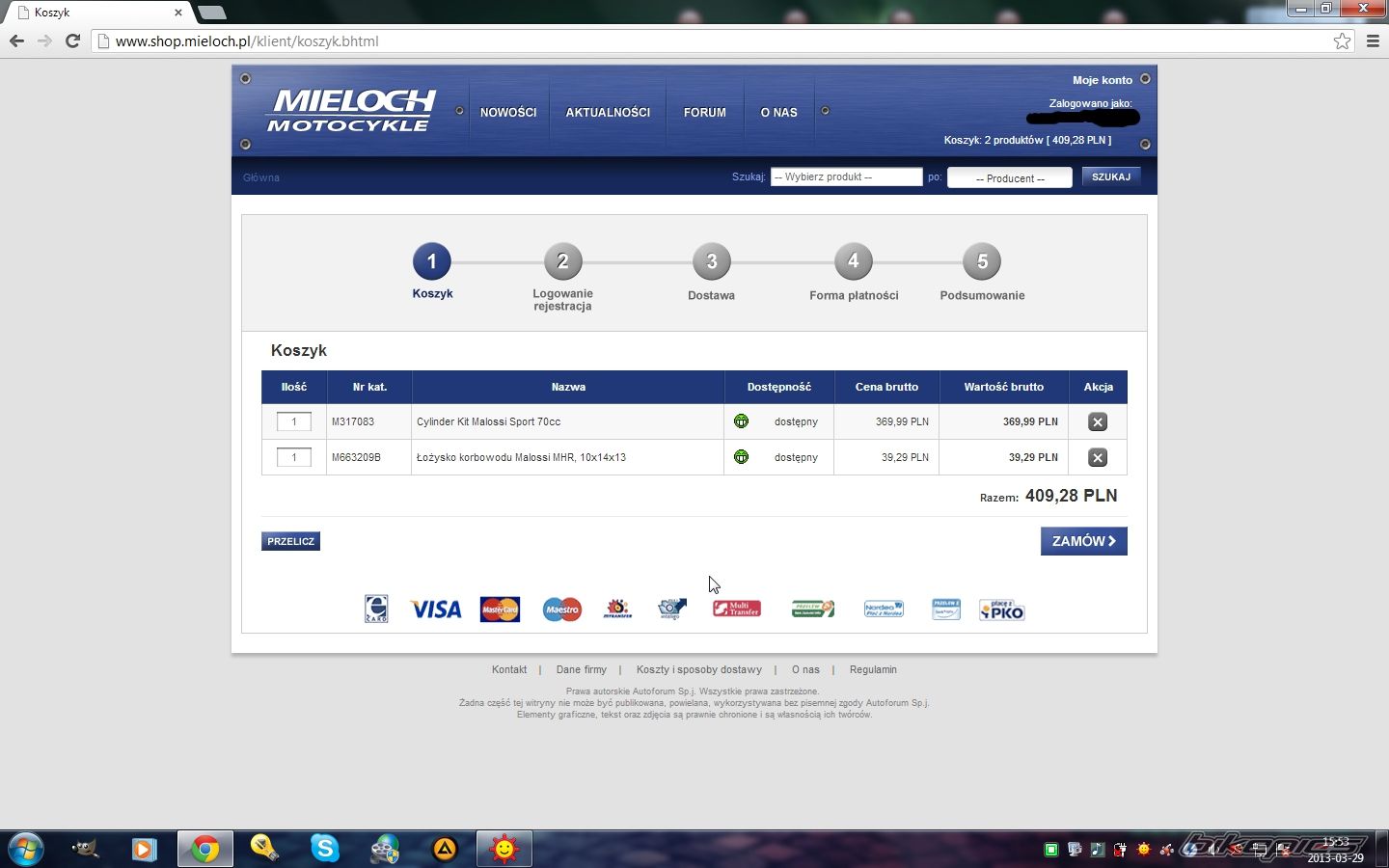Open GIMP from the taskbar

(x=85, y=849)
